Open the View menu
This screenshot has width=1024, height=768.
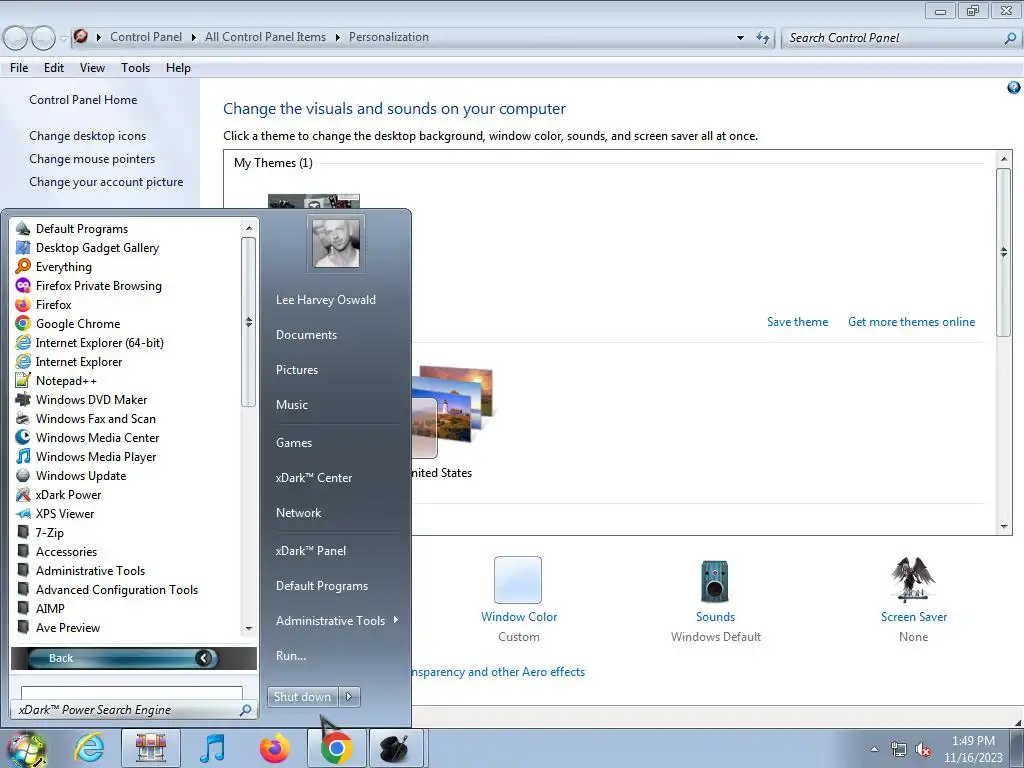(92, 68)
